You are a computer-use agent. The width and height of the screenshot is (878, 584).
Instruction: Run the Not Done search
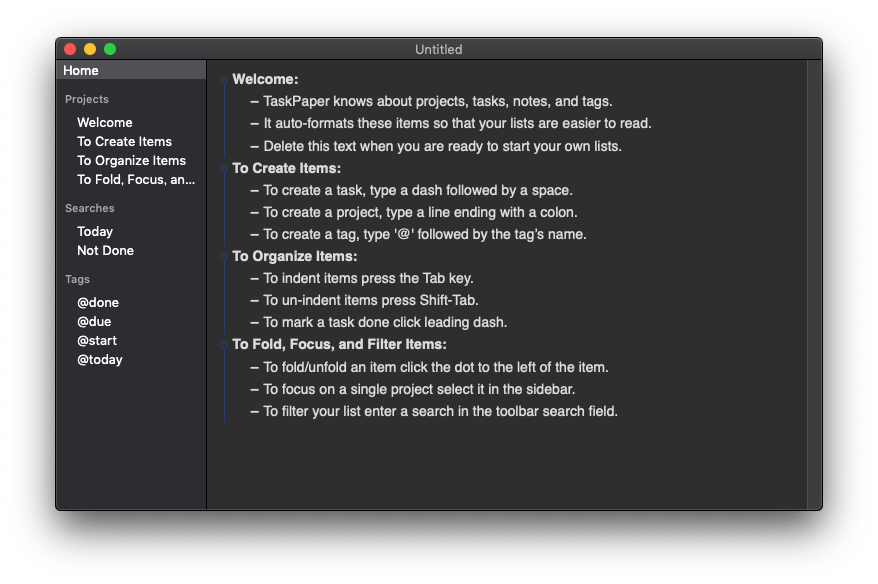coord(105,250)
